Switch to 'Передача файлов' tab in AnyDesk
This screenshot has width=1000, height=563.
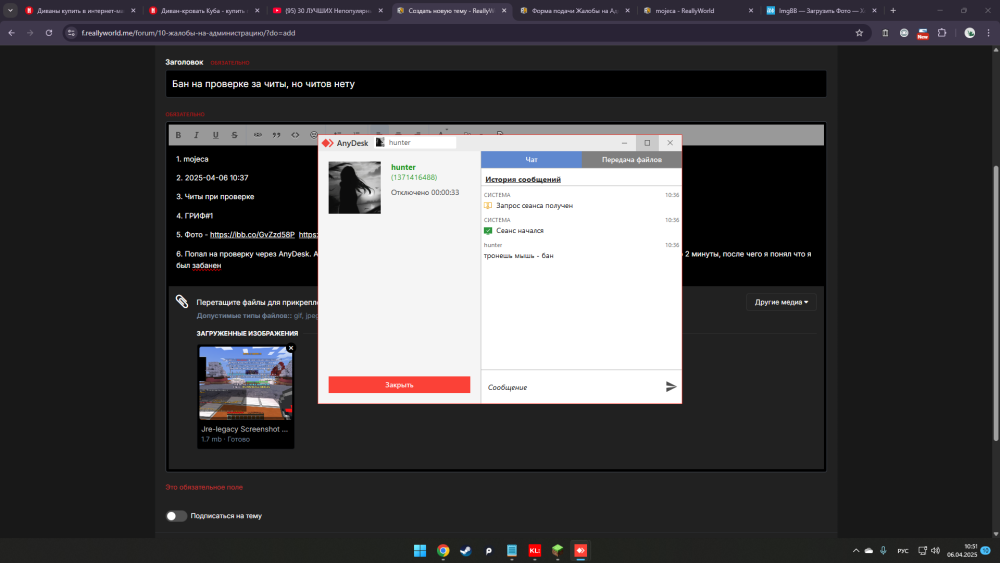point(631,159)
